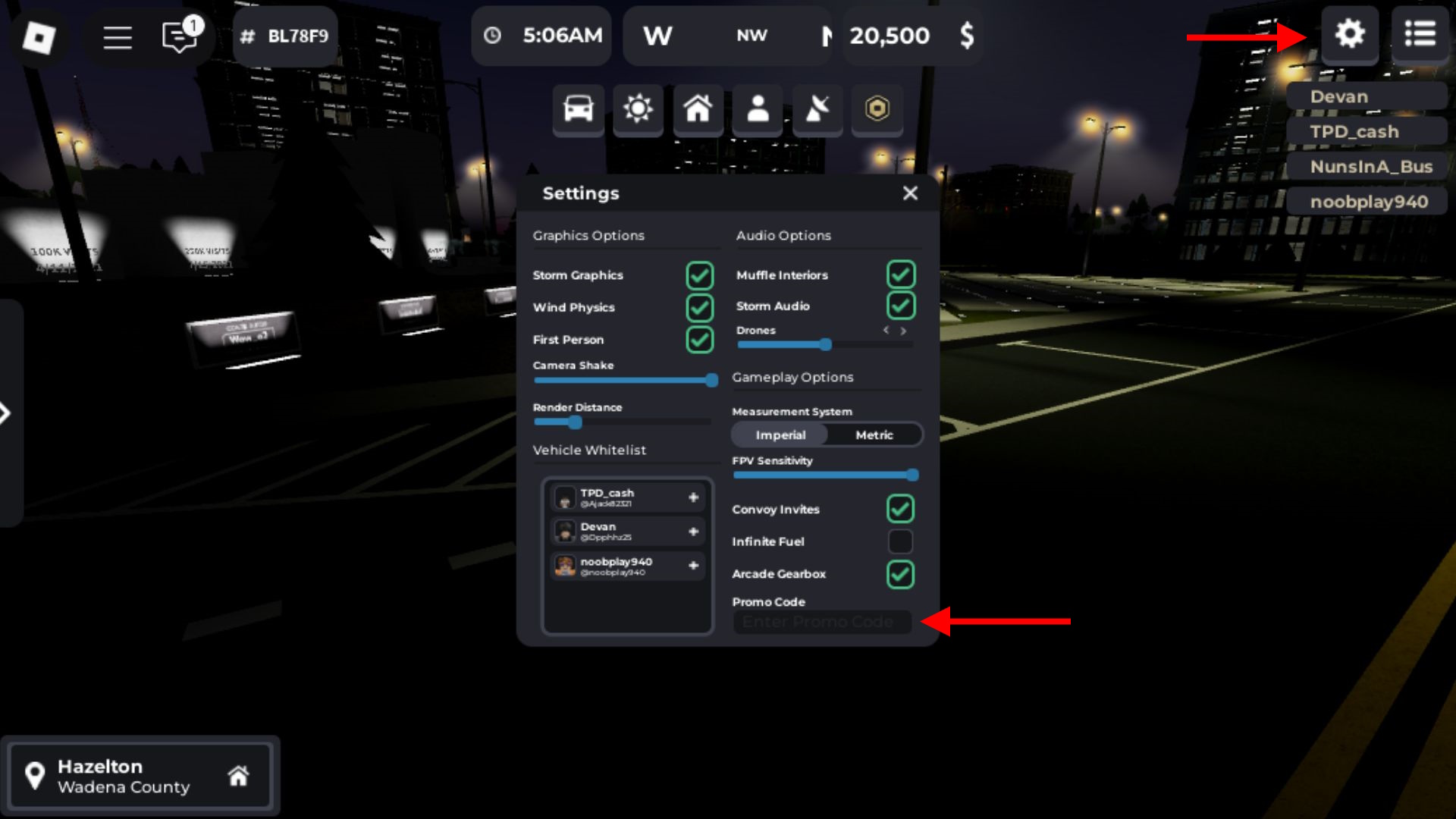1456x819 pixels.
Task: Open the Roblox logo menu
Action: (x=39, y=36)
